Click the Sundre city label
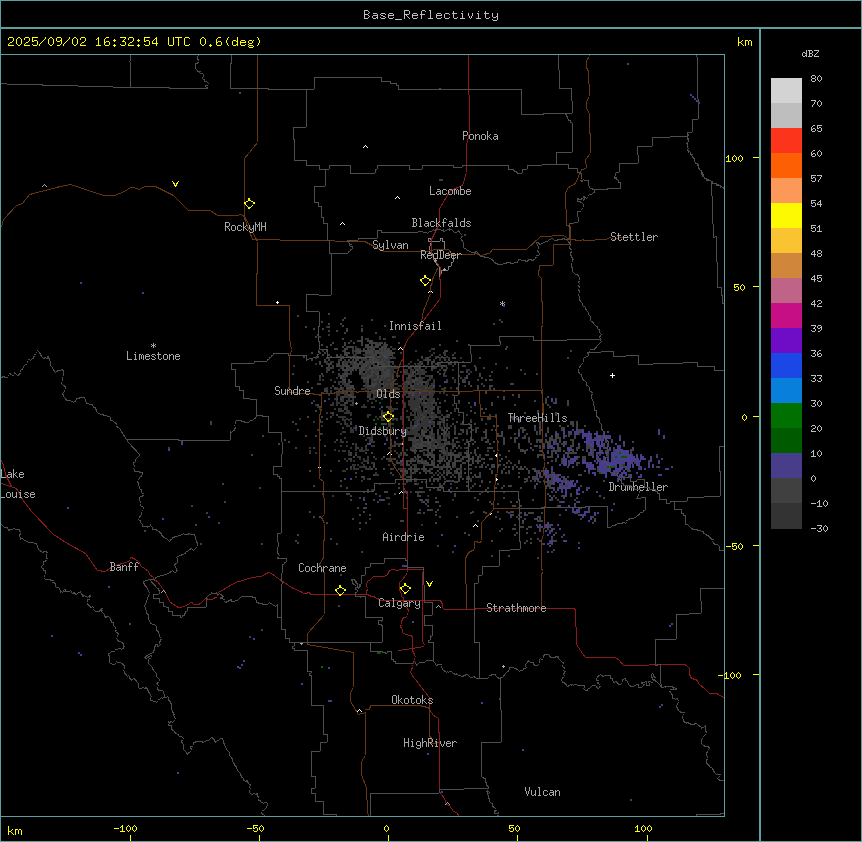The height and width of the screenshot is (842, 862). coord(292,391)
